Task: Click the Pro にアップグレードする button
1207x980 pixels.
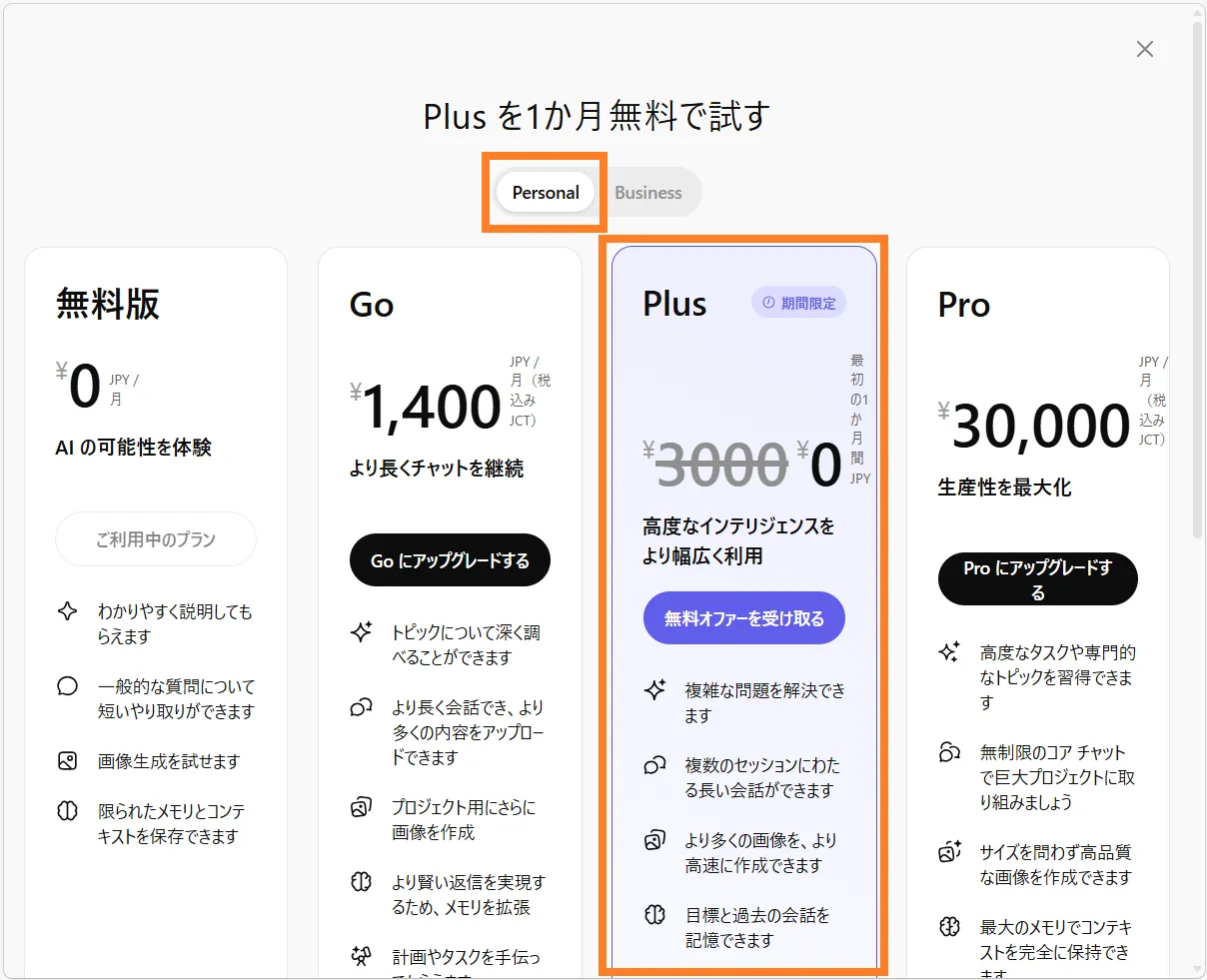Action: click(x=1037, y=579)
